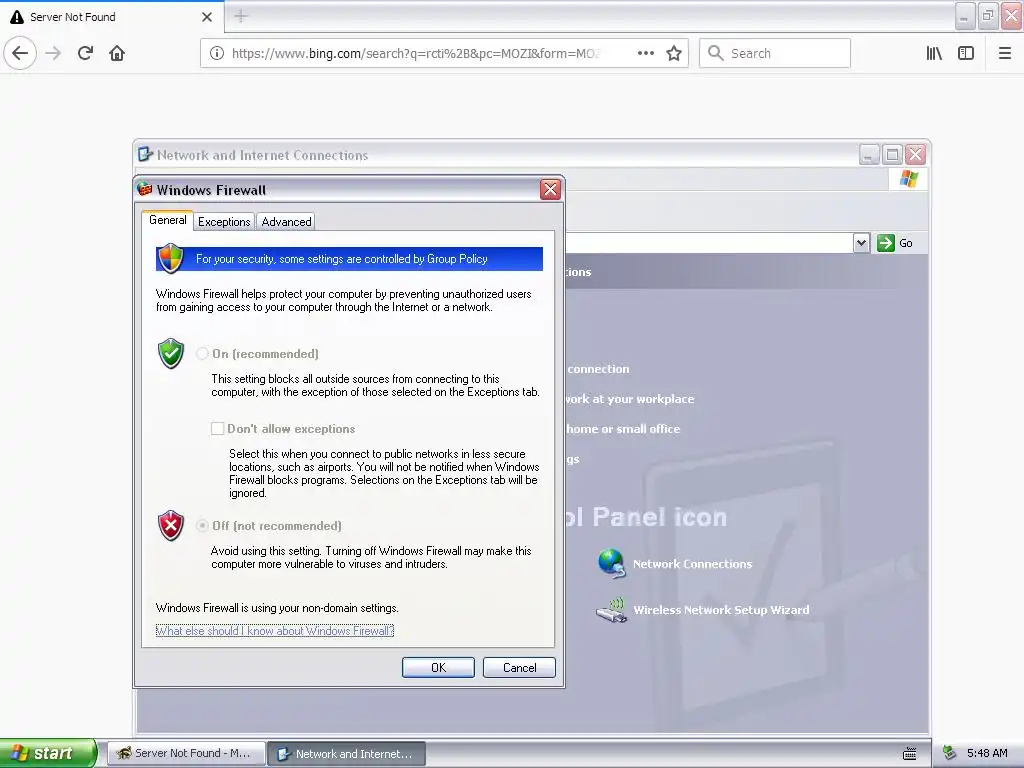Cancel the Windows Firewall dialog
The height and width of the screenshot is (768, 1024).
pyautogui.click(x=519, y=667)
